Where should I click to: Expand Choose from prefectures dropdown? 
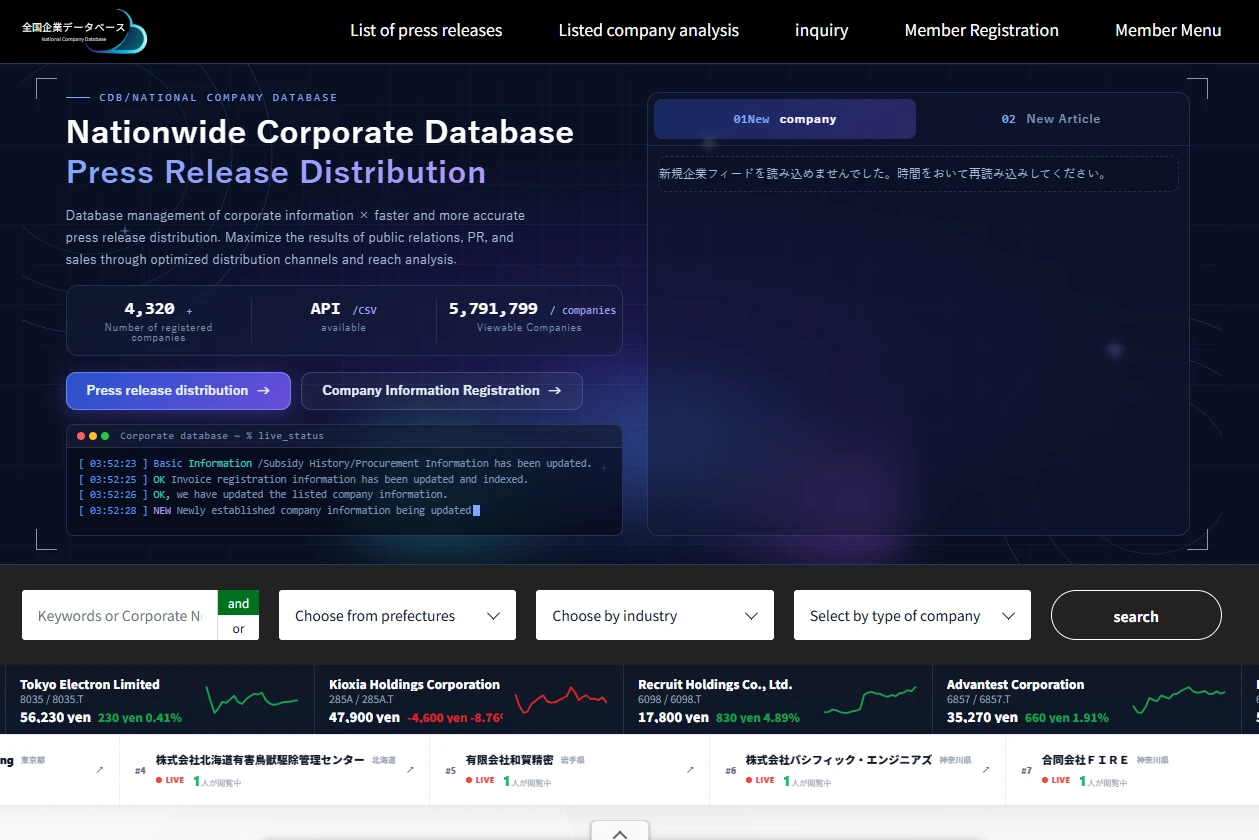point(397,615)
